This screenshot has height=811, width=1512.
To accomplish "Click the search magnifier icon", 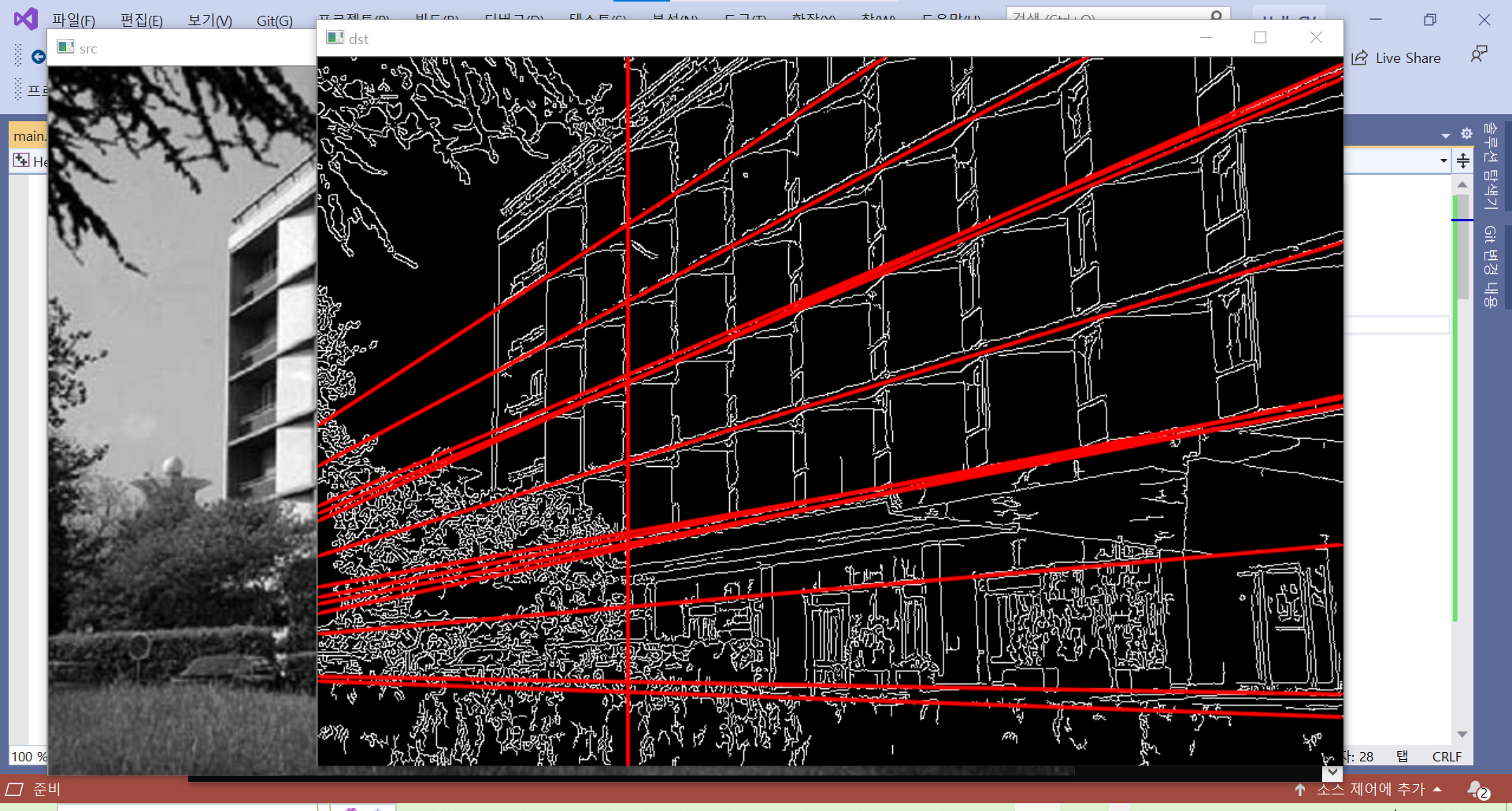I will (x=1216, y=17).
